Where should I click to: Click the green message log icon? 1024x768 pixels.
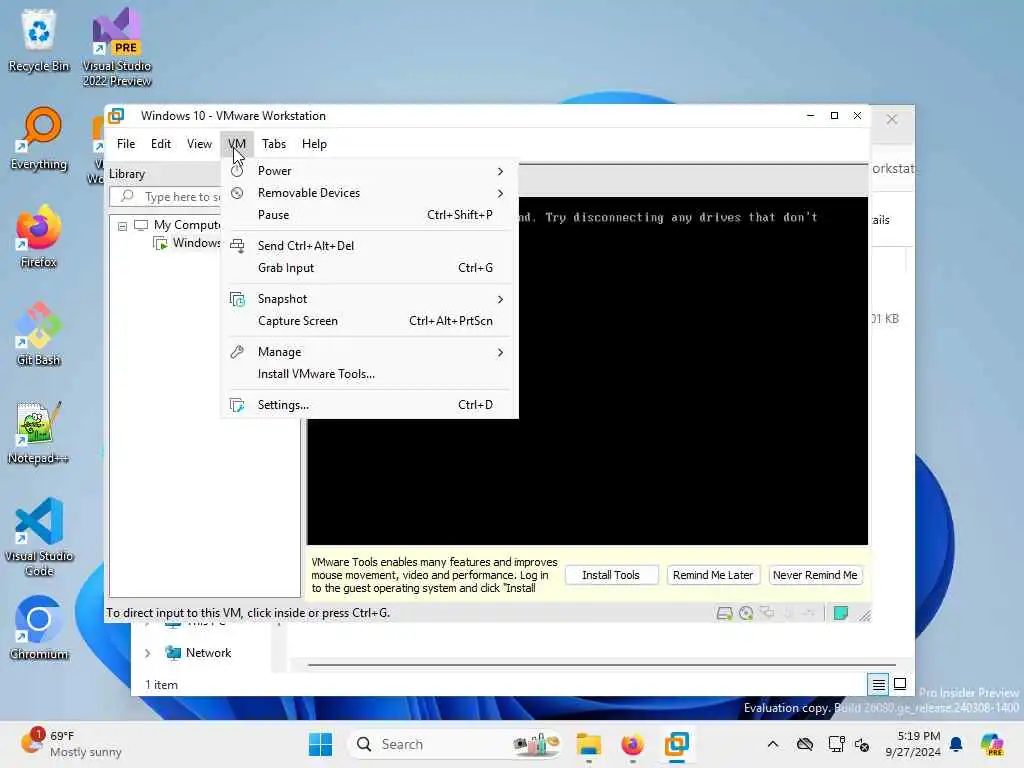(840, 613)
